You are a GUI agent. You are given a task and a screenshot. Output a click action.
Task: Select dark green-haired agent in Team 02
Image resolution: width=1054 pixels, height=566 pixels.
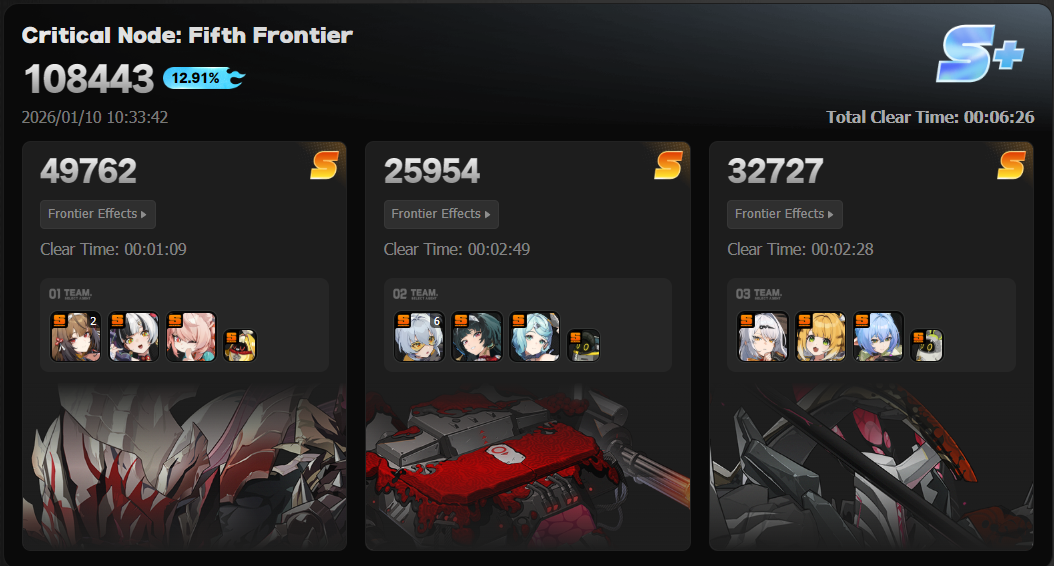click(477, 336)
